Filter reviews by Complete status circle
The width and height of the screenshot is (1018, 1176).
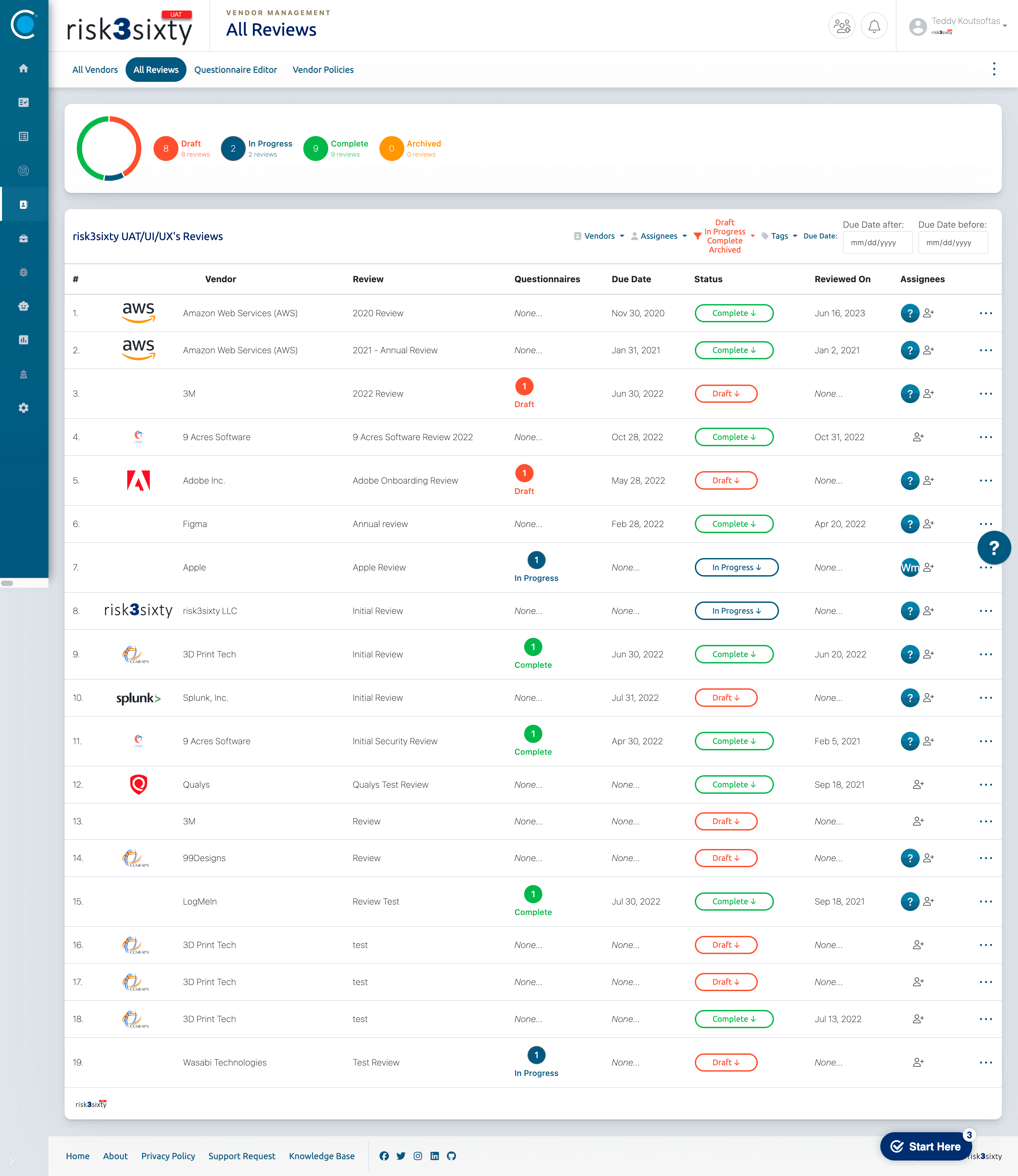tap(315, 149)
